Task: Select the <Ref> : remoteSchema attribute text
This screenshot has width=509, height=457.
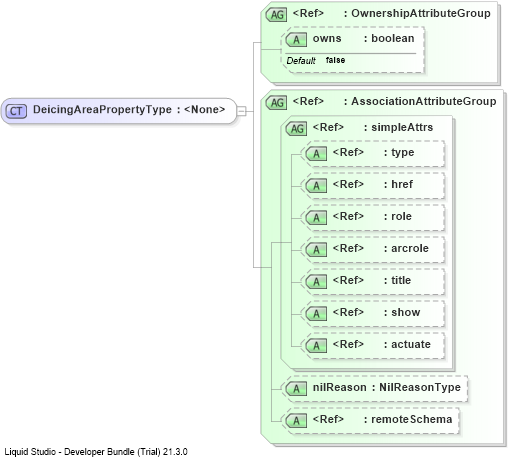Action: tap(382, 419)
